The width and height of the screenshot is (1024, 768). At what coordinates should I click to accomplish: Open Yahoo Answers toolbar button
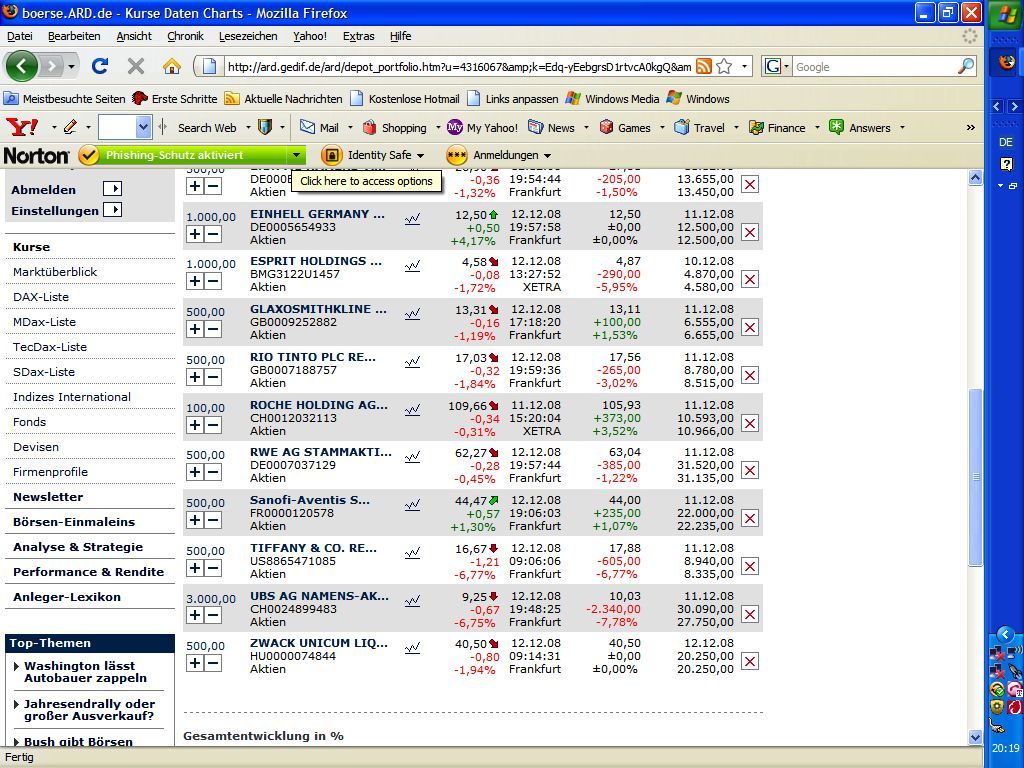click(859, 127)
